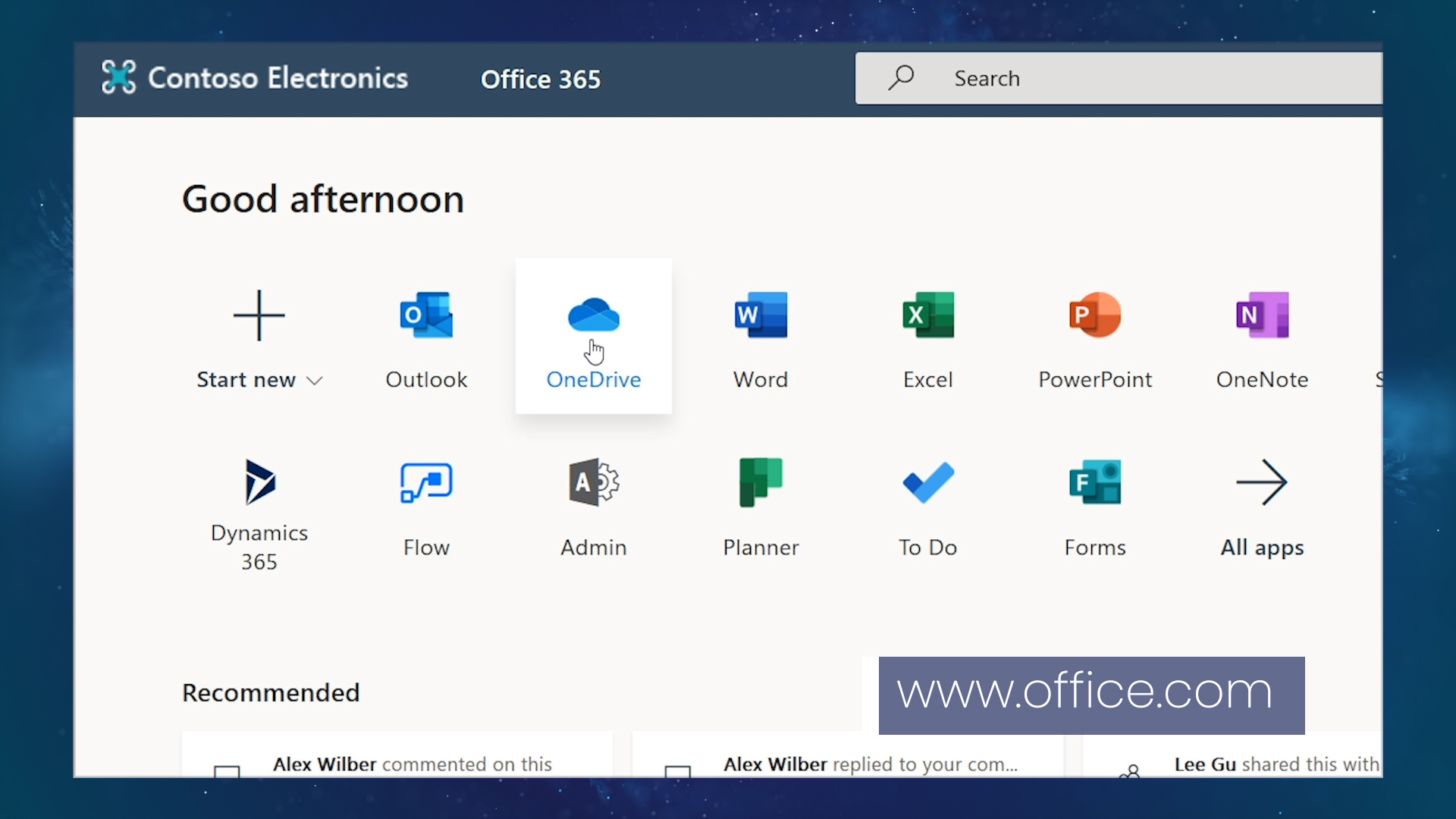Launch Excel from the app grid

click(928, 315)
